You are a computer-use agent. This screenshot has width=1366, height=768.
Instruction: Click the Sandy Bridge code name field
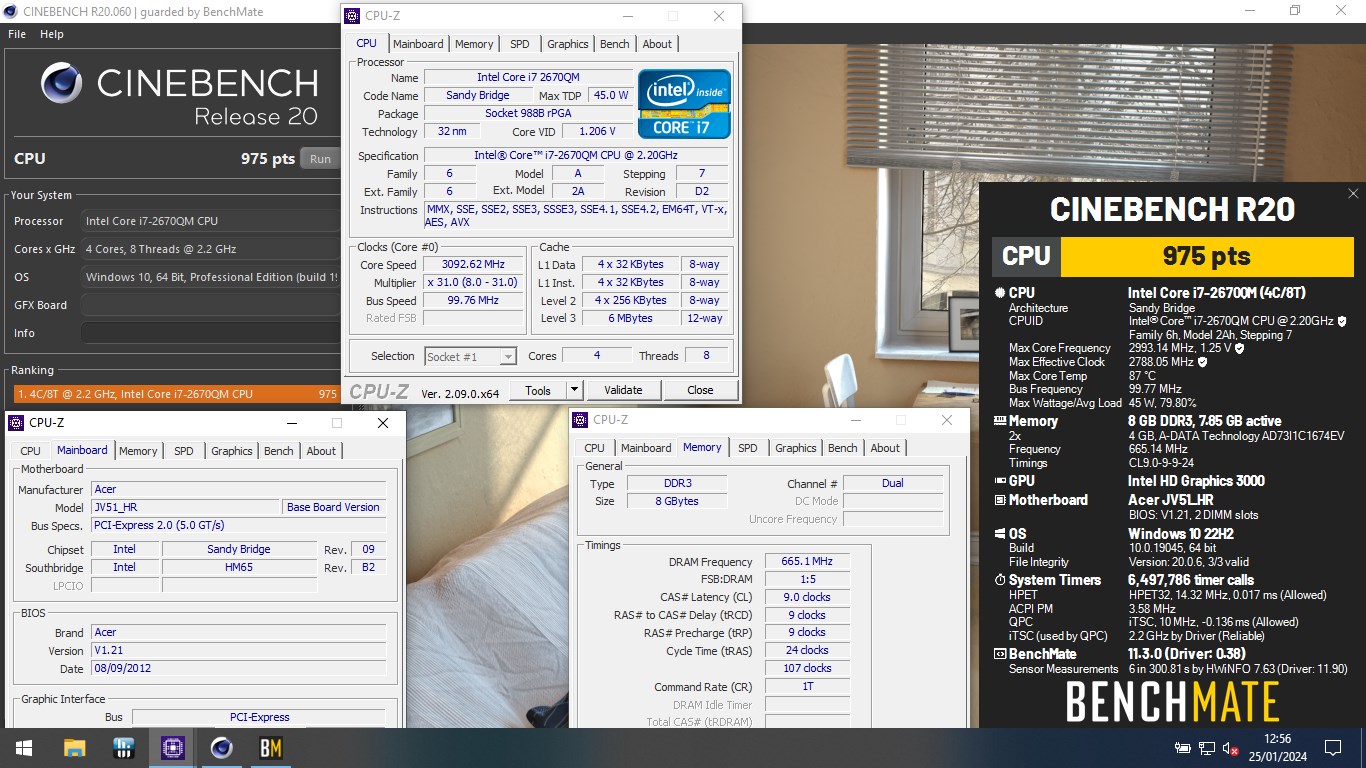(477, 95)
